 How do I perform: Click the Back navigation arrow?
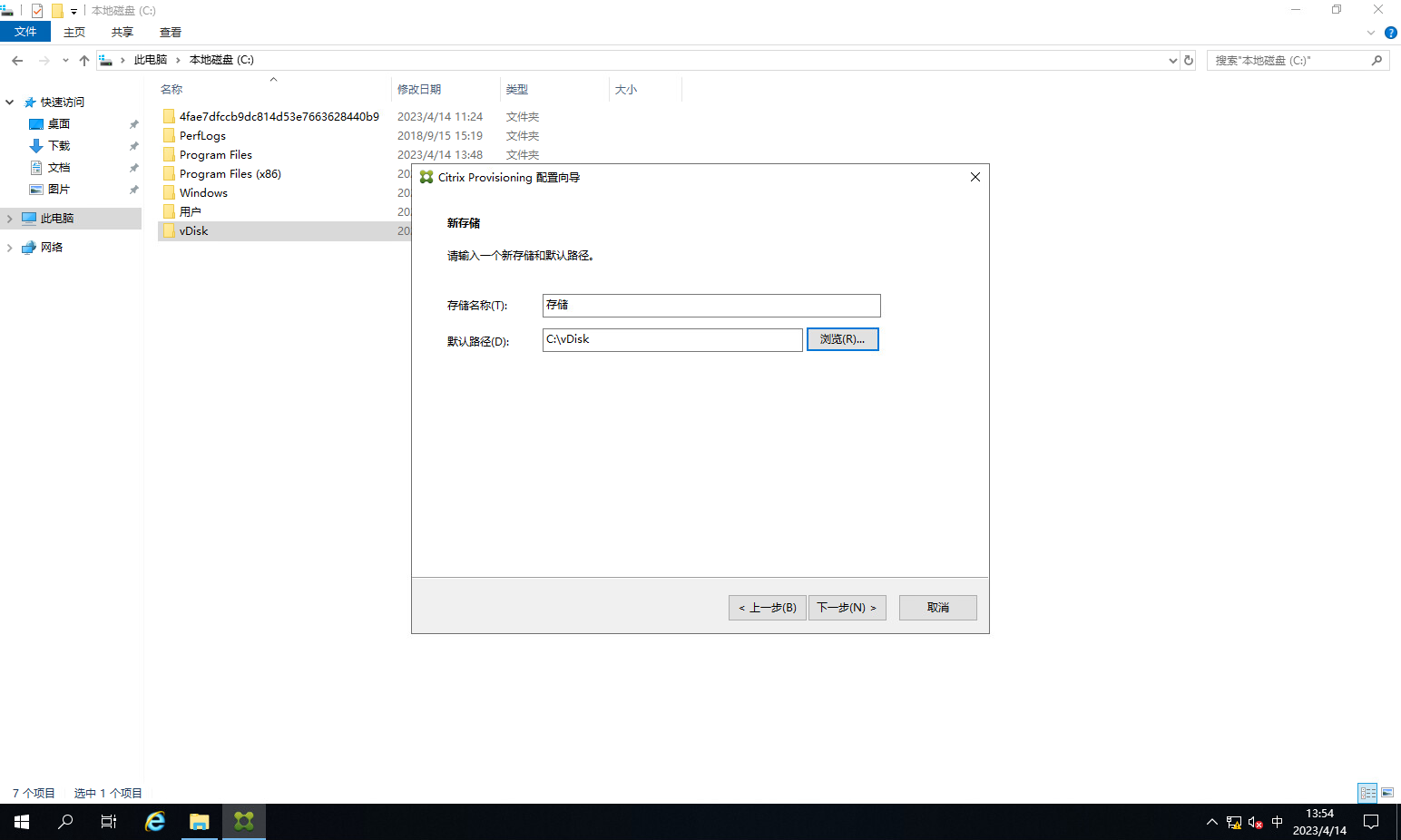pyautogui.click(x=17, y=61)
